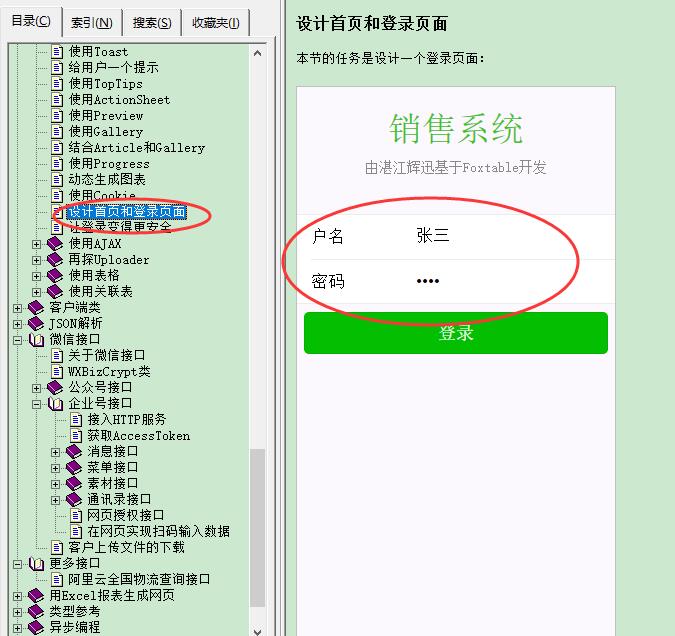
Task: Click the green 登录 button
Action: pyautogui.click(x=456, y=333)
